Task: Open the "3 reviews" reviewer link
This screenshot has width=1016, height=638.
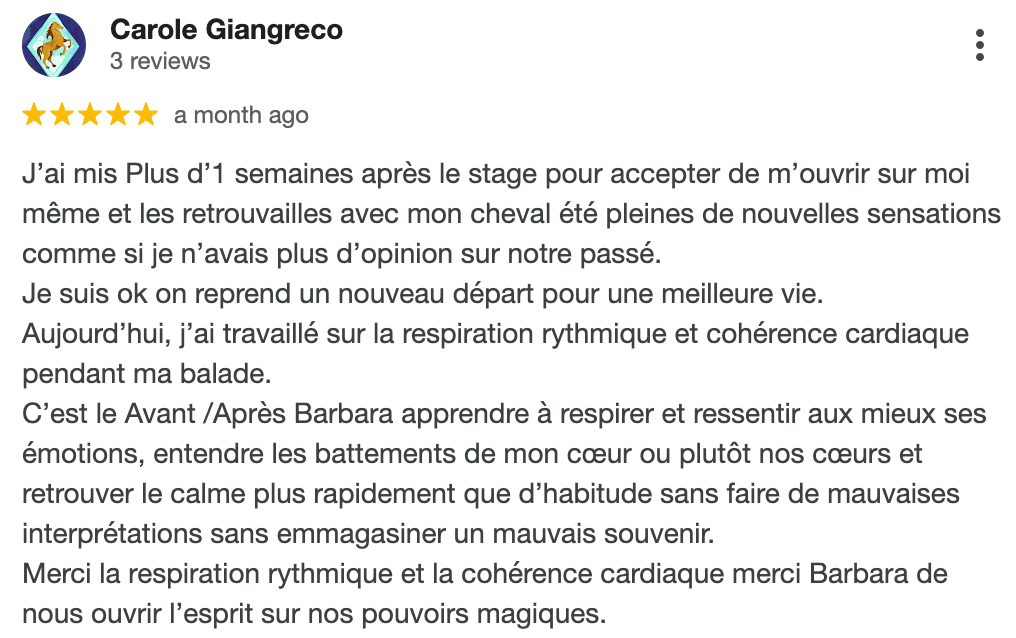Action: [x=160, y=61]
